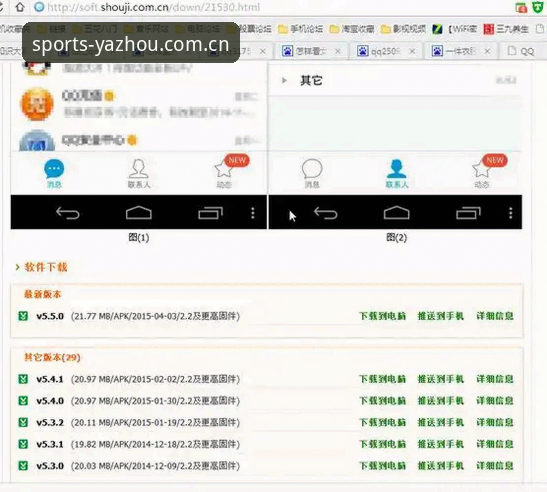Close the 一件衣 tab
This screenshot has width=547, height=492.
point(488,51)
